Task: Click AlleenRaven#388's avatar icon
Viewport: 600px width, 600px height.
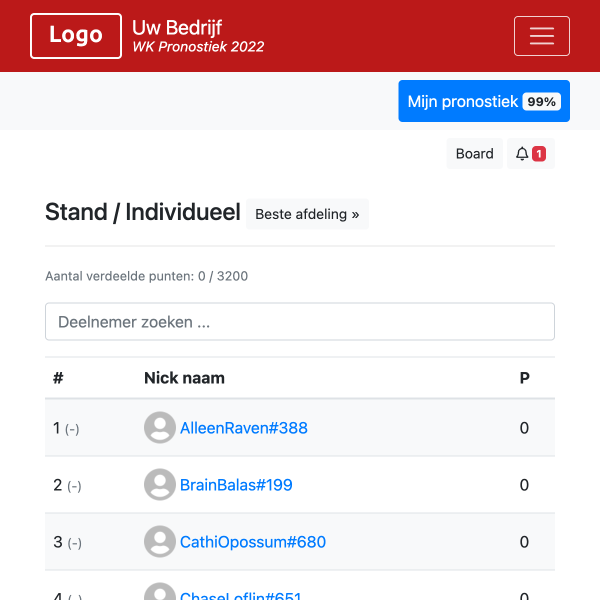Action: [160, 428]
